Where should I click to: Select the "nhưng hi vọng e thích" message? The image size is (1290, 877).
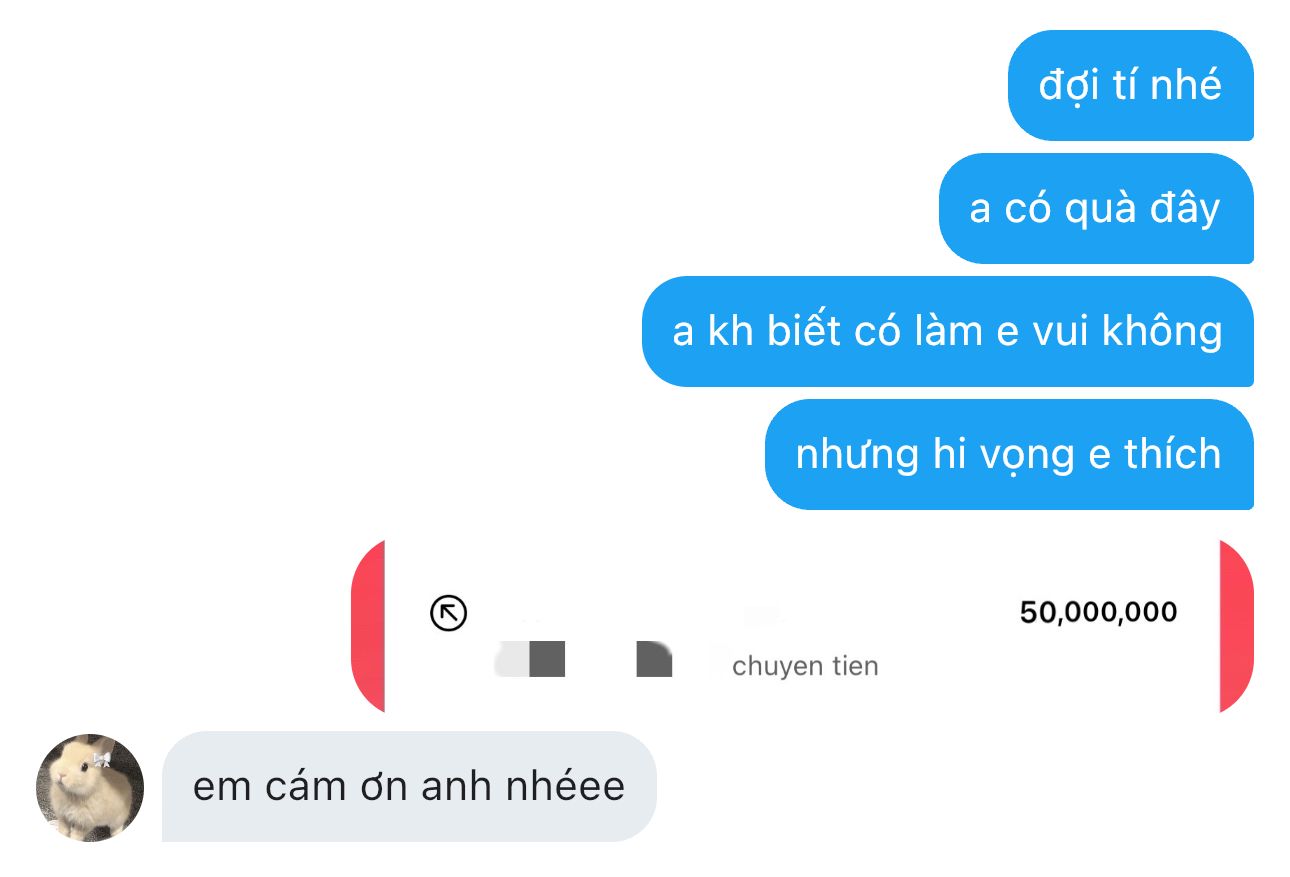pyautogui.click(x=1009, y=454)
